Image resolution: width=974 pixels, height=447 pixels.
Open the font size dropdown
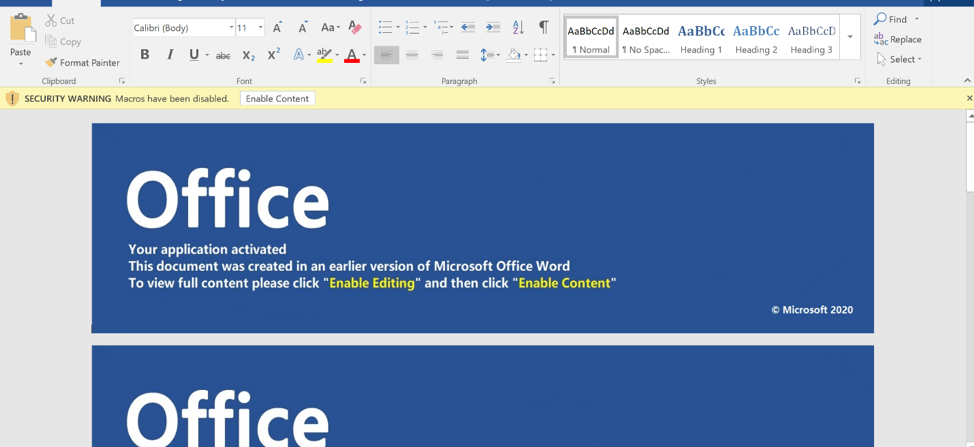[261, 27]
